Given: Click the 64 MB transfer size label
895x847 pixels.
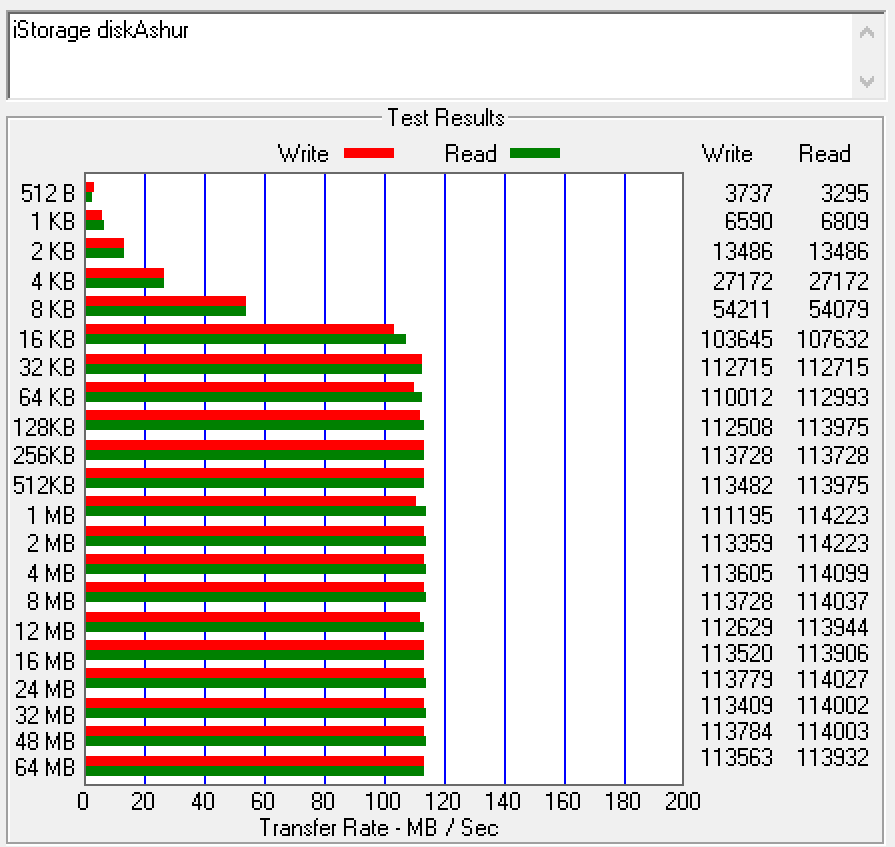Looking at the screenshot, I should 46,768.
